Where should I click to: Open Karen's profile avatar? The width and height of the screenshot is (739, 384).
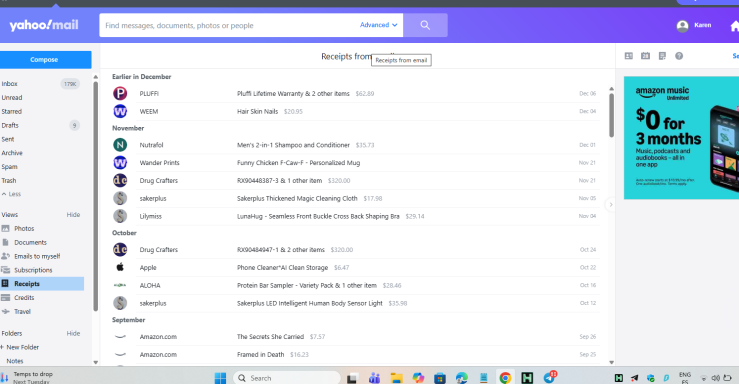682,26
